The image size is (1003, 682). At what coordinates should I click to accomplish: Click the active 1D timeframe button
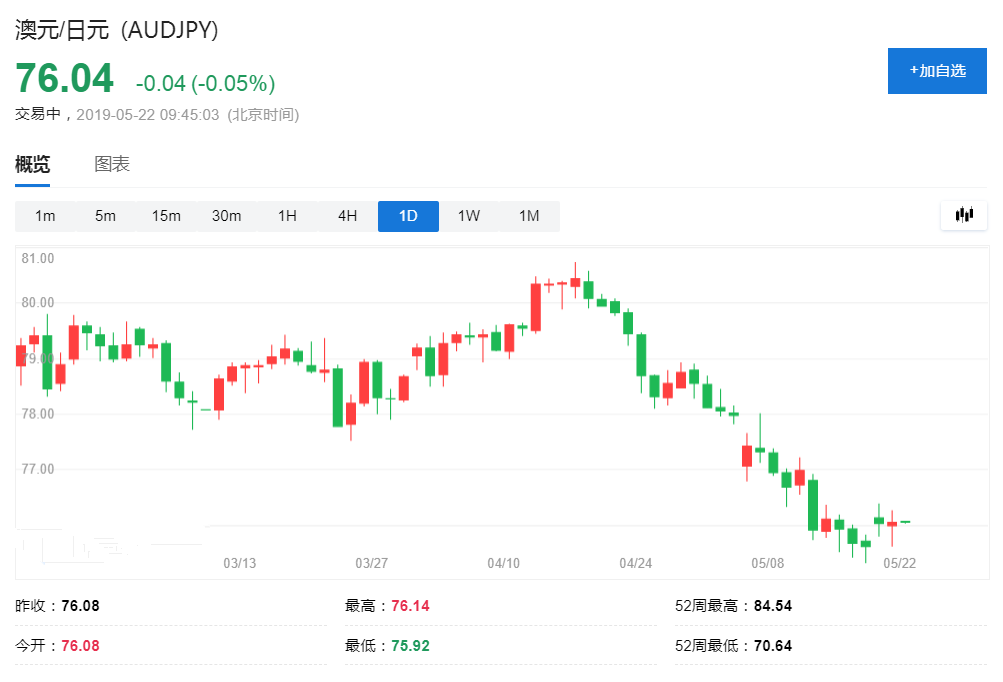408,216
